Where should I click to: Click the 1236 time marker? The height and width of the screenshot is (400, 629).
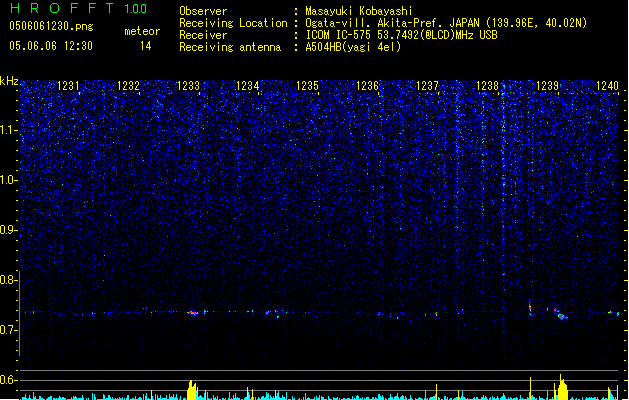point(368,86)
